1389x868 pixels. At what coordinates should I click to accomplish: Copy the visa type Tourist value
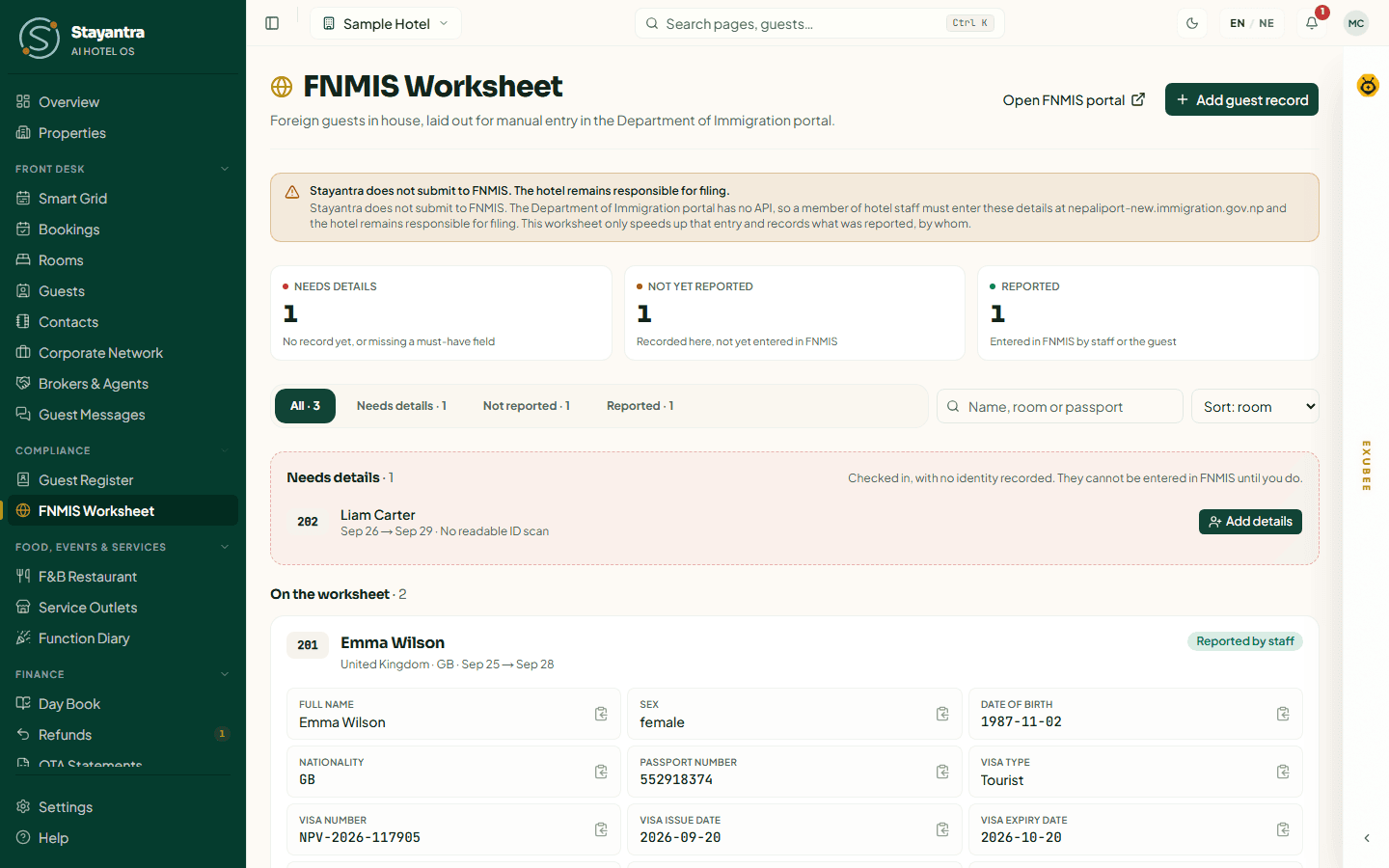[x=1283, y=772]
